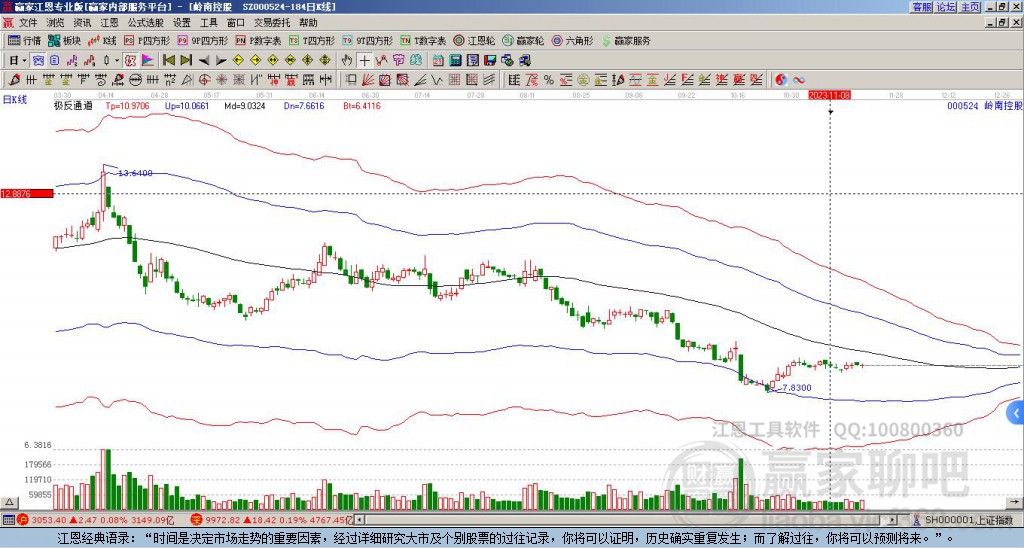Open the 9P四方形 tool
This screenshot has height=548, width=1024.
click(202, 40)
